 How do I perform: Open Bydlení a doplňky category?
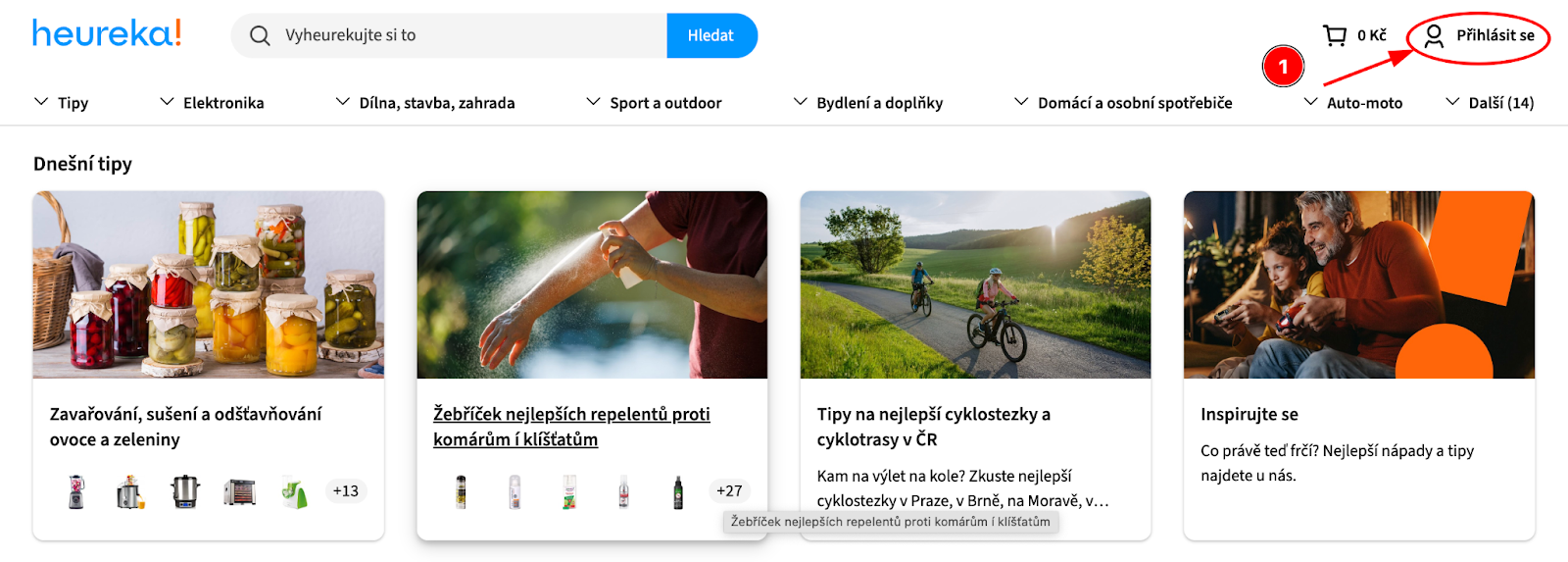[x=868, y=102]
